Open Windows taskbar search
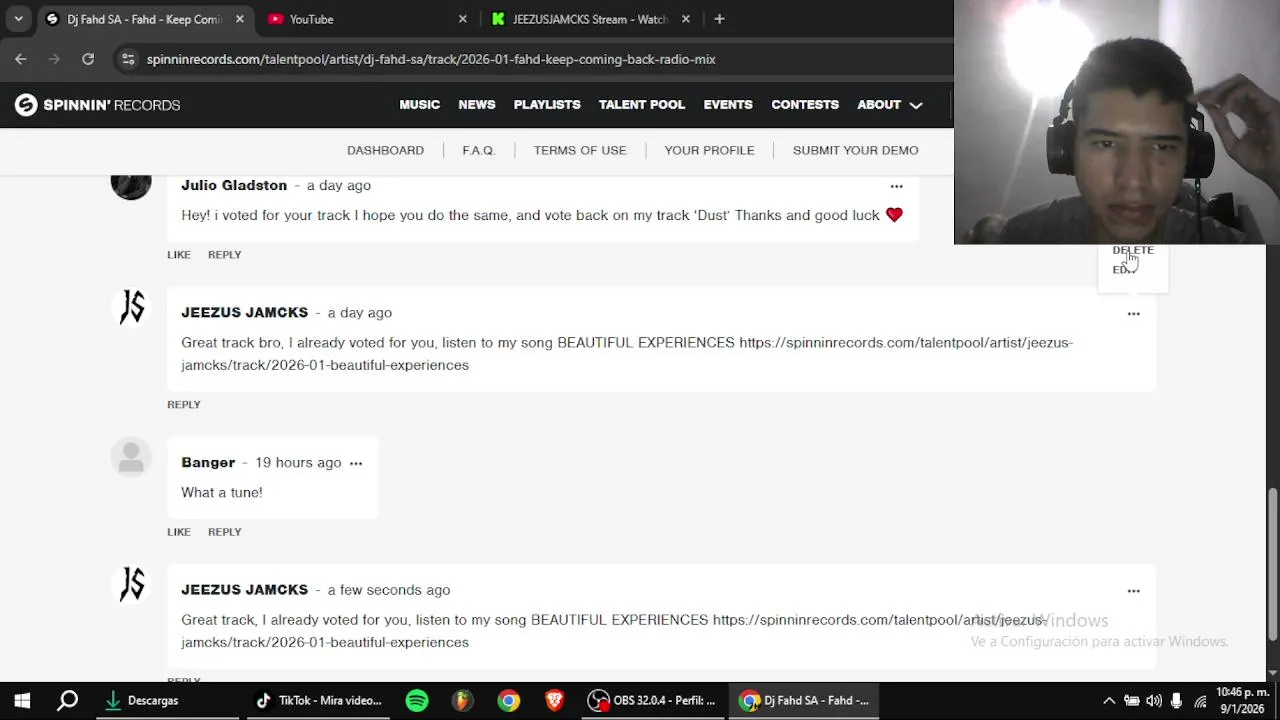The height and width of the screenshot is (720, 1280). coord(67,701)
